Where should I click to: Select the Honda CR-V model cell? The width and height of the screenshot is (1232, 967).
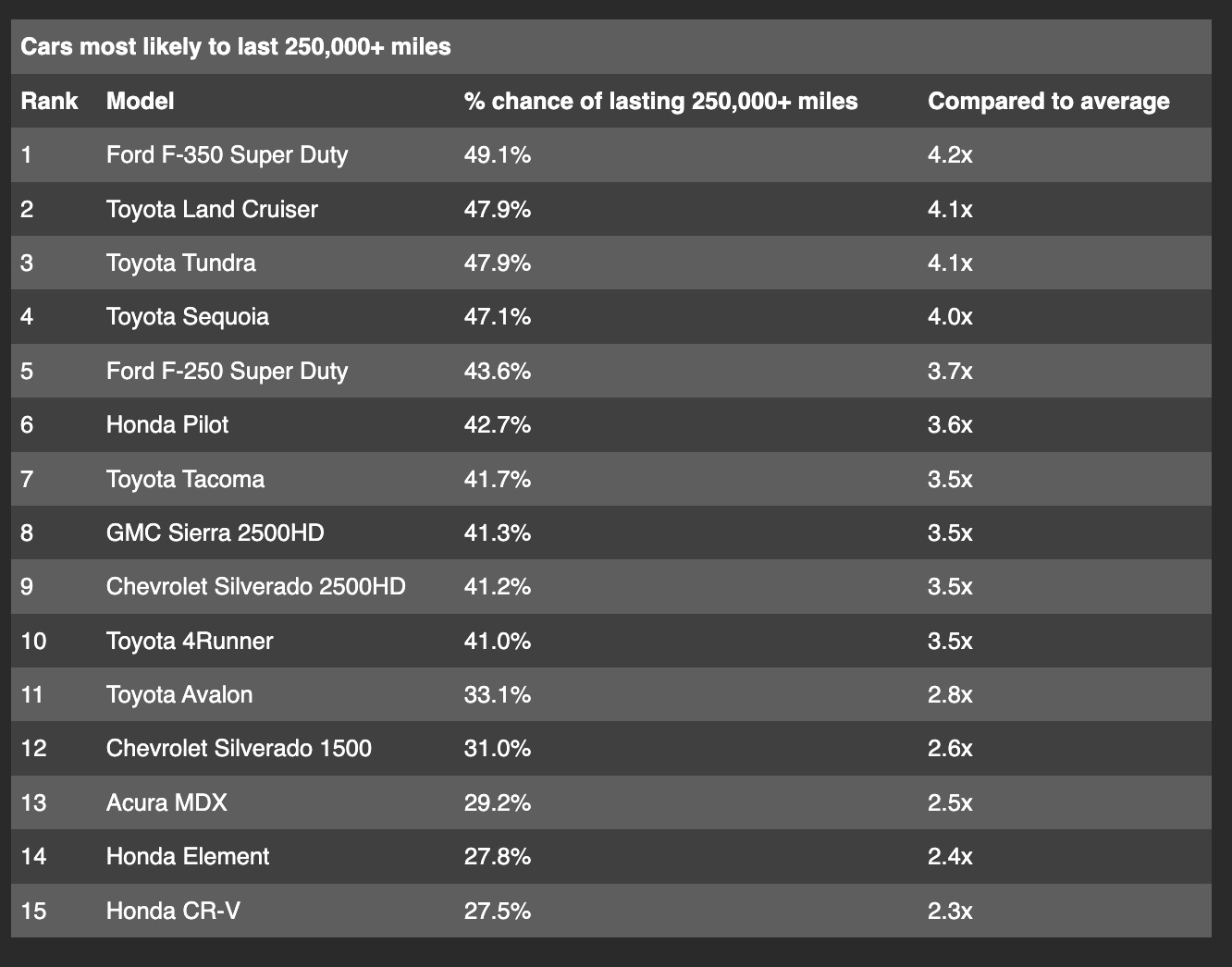click(x=173, y=911)
